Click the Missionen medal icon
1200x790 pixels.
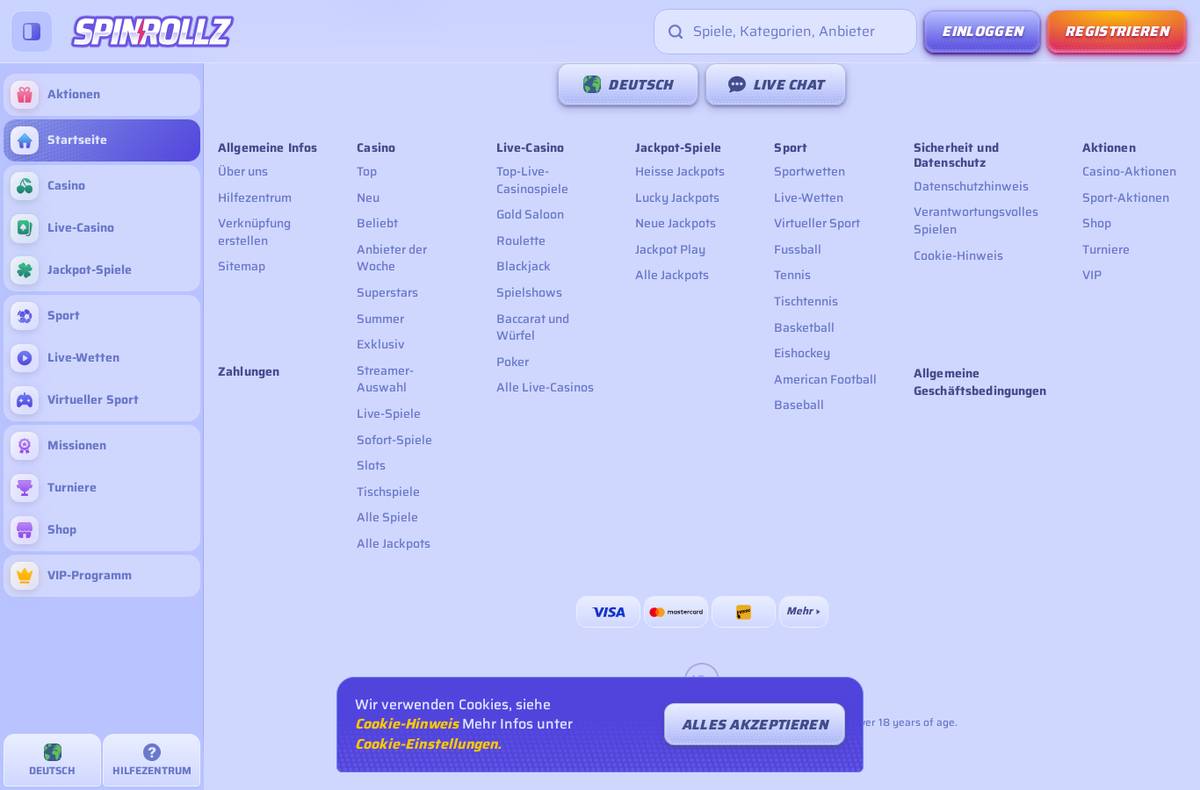tap(25, 446)
